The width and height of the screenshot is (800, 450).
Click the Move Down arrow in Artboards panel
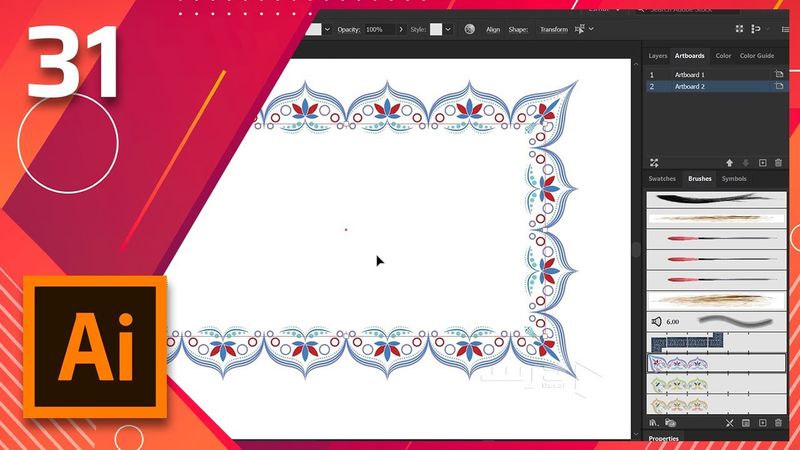point(746,163)
